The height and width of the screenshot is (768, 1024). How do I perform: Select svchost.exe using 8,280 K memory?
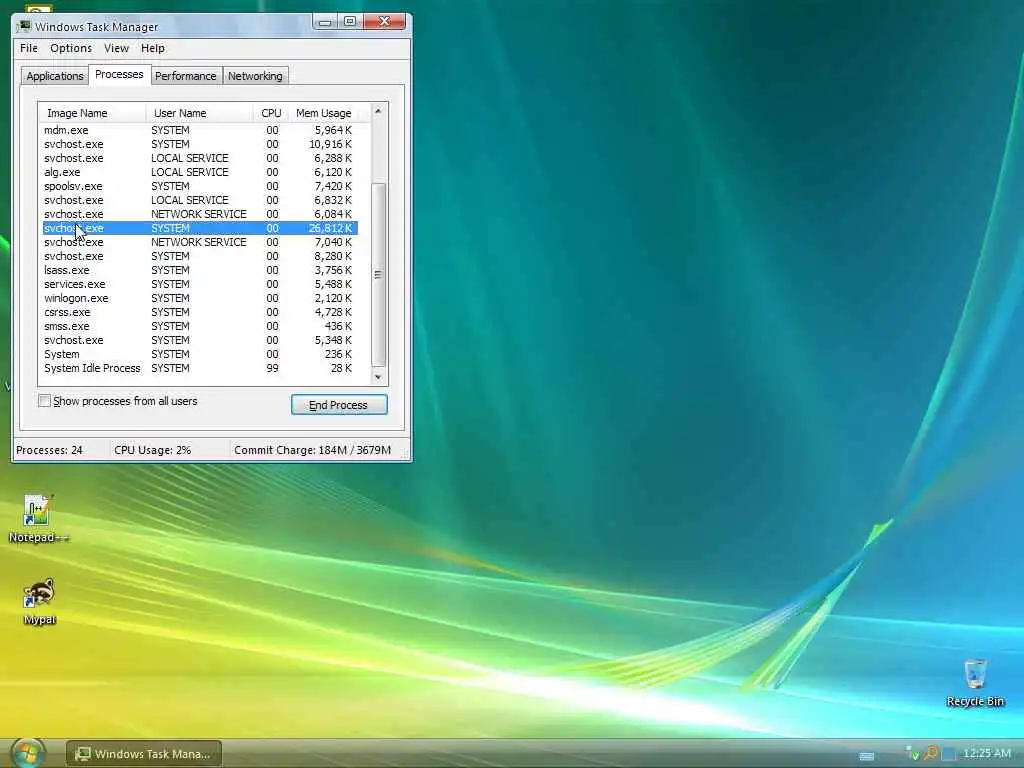[200, 256]
